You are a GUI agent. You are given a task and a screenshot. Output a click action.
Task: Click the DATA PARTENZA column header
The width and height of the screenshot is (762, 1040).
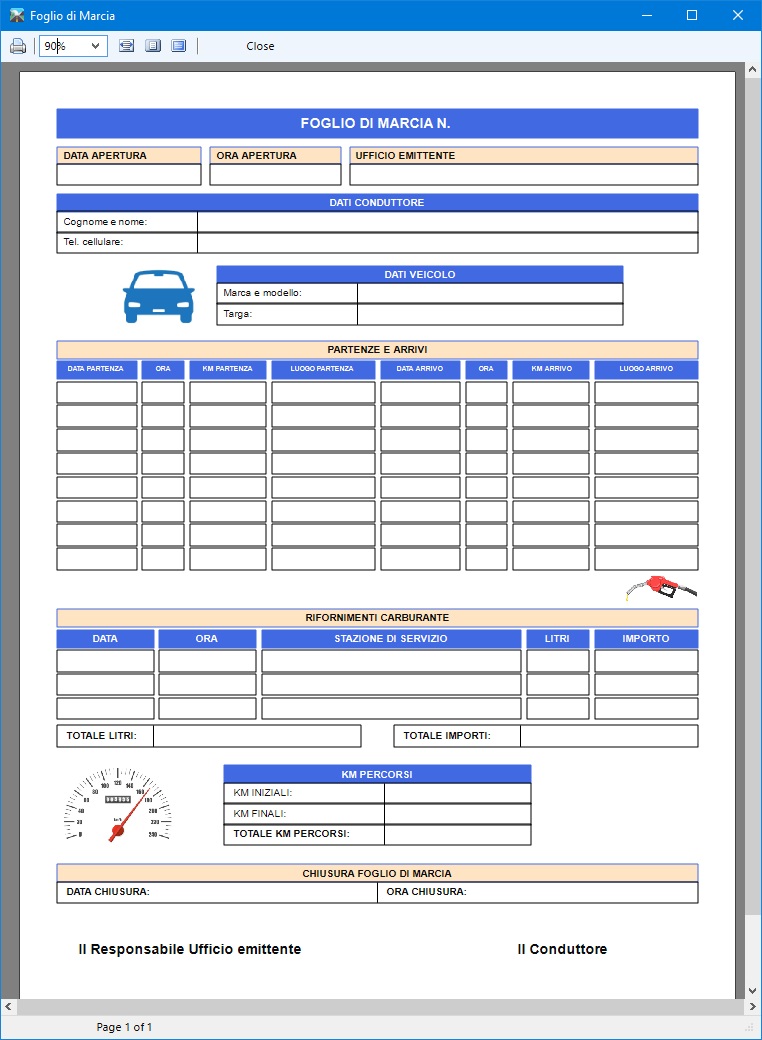click(x=95, y=369)
